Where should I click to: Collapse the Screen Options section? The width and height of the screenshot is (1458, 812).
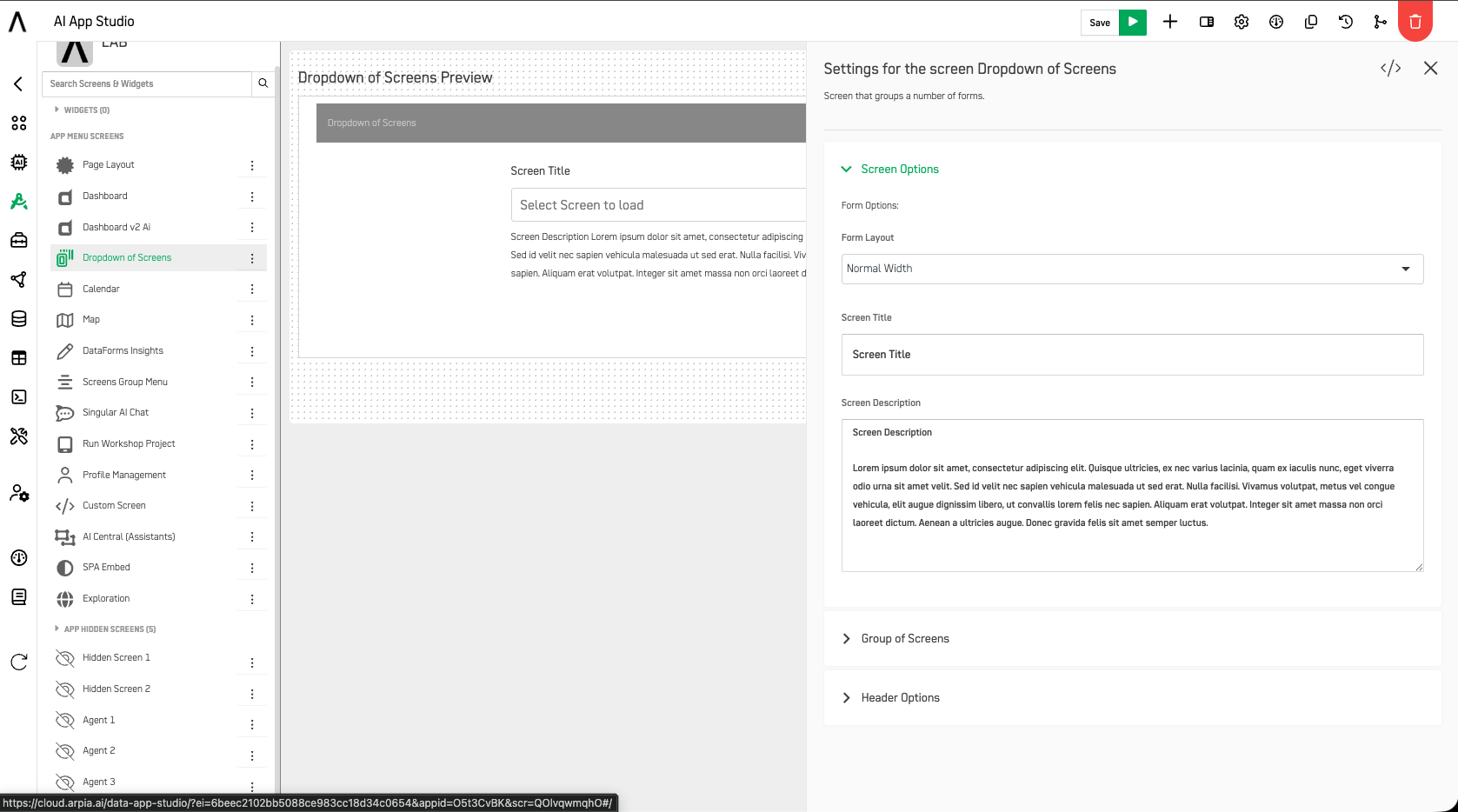(x=891, y=170)
